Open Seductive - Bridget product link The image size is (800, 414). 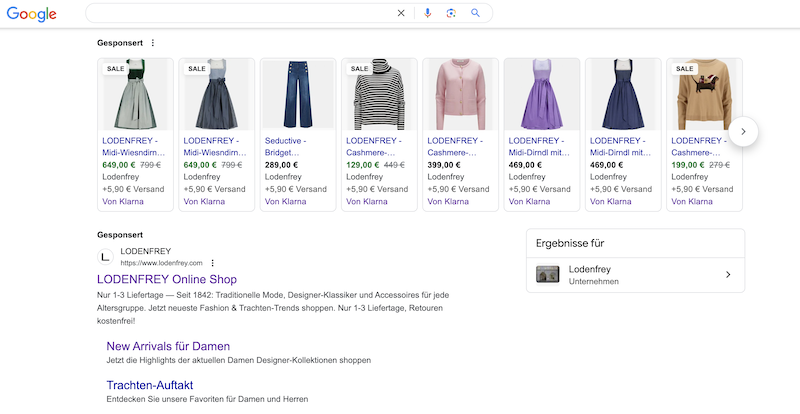[286, 147]
